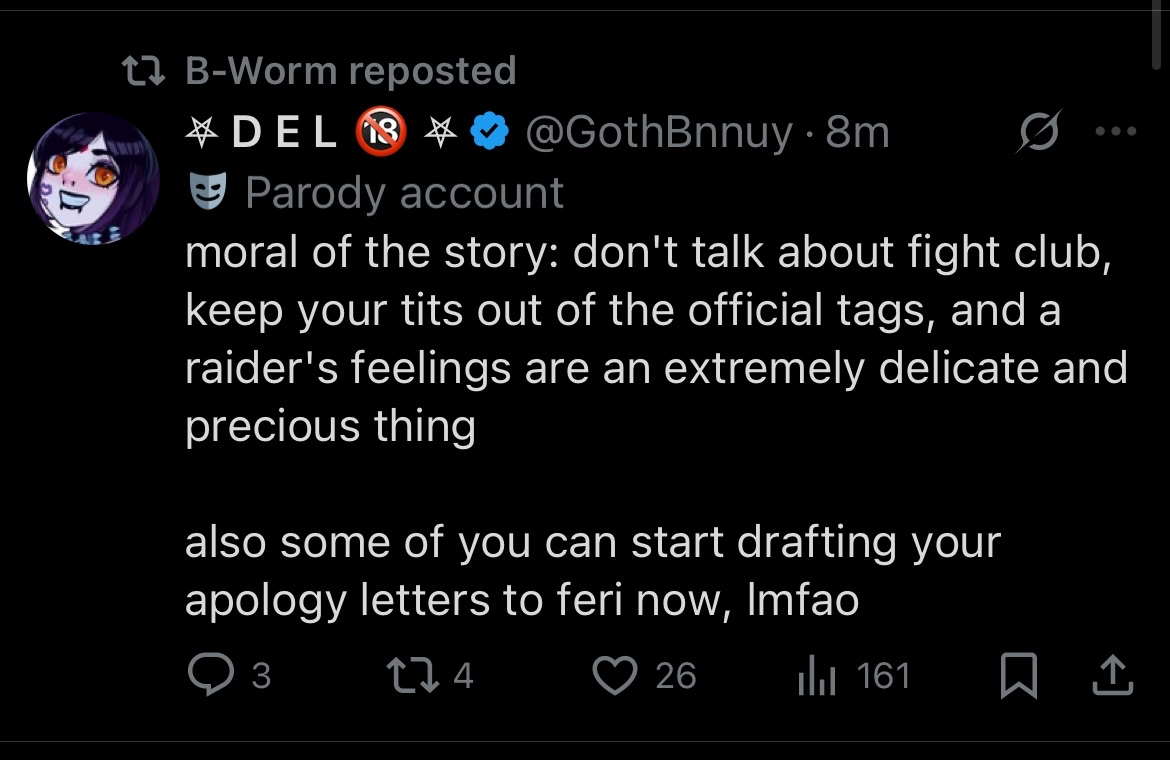
Task: Click the repost arrows beside B-Worm
Action: (x=143, y=72)
